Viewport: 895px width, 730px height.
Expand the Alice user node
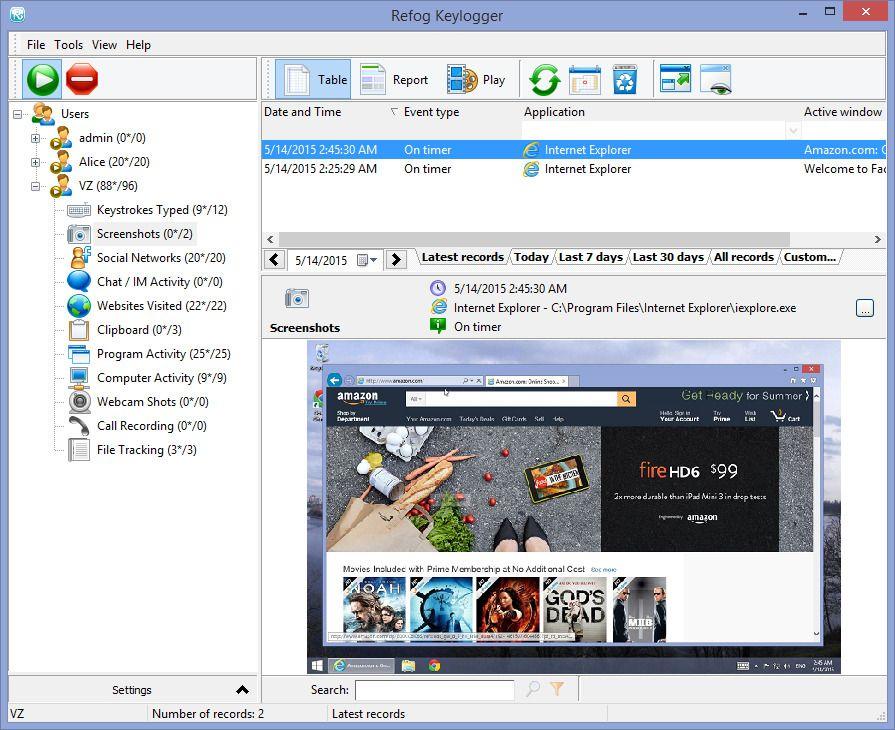(x=35, y=162)
